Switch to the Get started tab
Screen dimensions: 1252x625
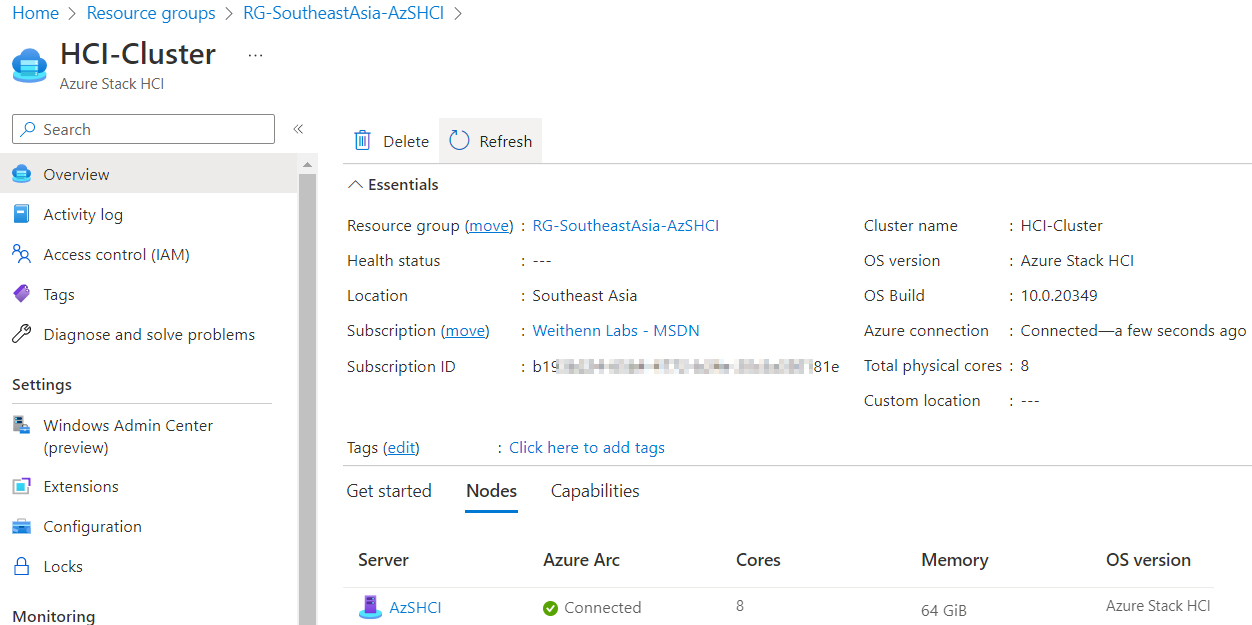pyautogui.click(x=389, y=491)
